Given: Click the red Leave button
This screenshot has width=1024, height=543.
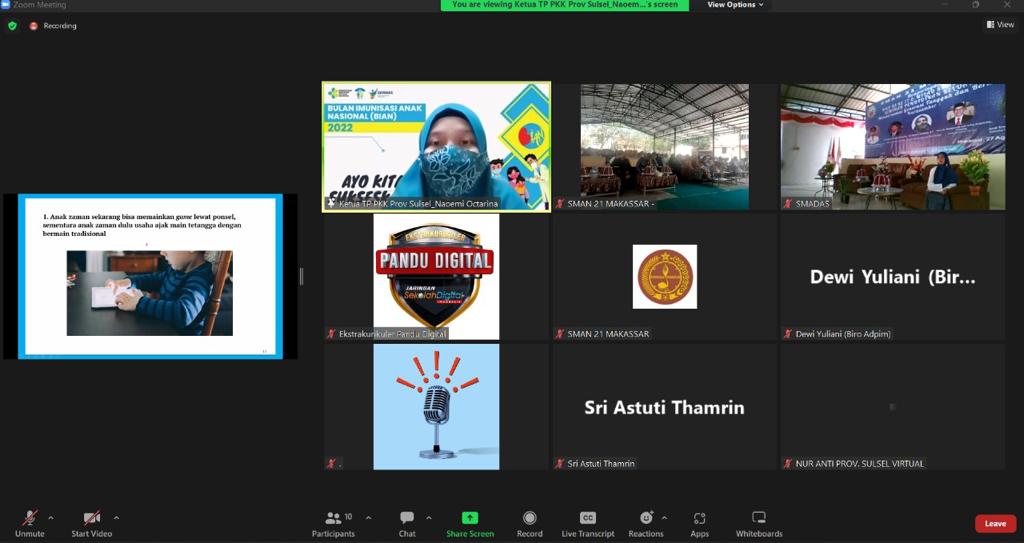Looking at the screenshot, I should pyautogui.click(x=995, y=523).
